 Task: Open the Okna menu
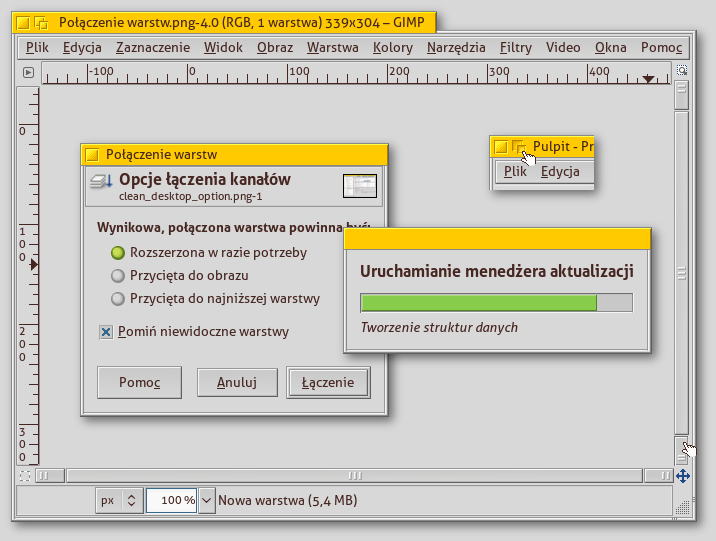[x=611, y=47]
